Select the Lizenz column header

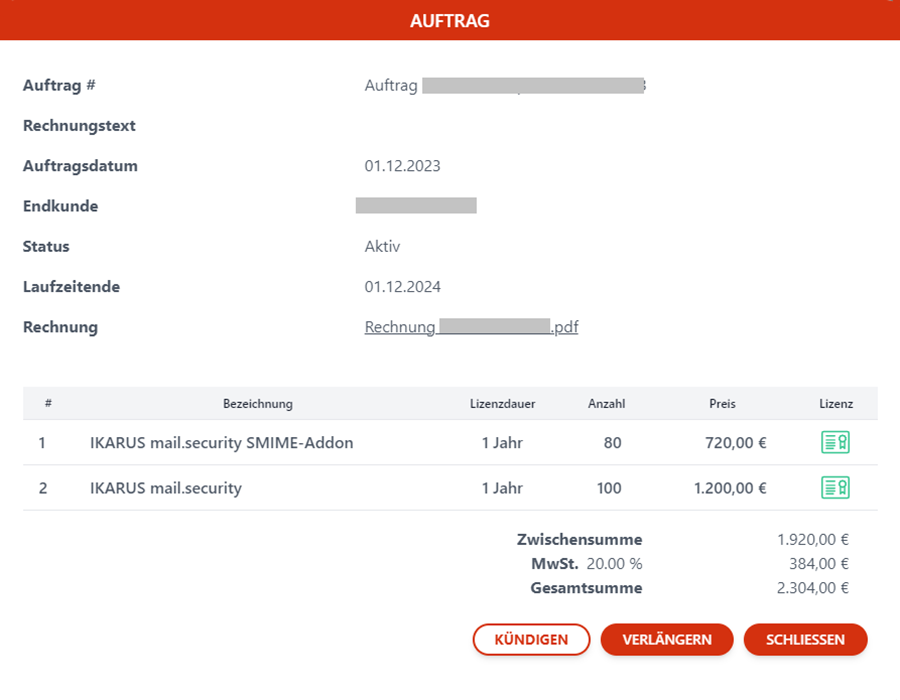[x=836, y=404]
